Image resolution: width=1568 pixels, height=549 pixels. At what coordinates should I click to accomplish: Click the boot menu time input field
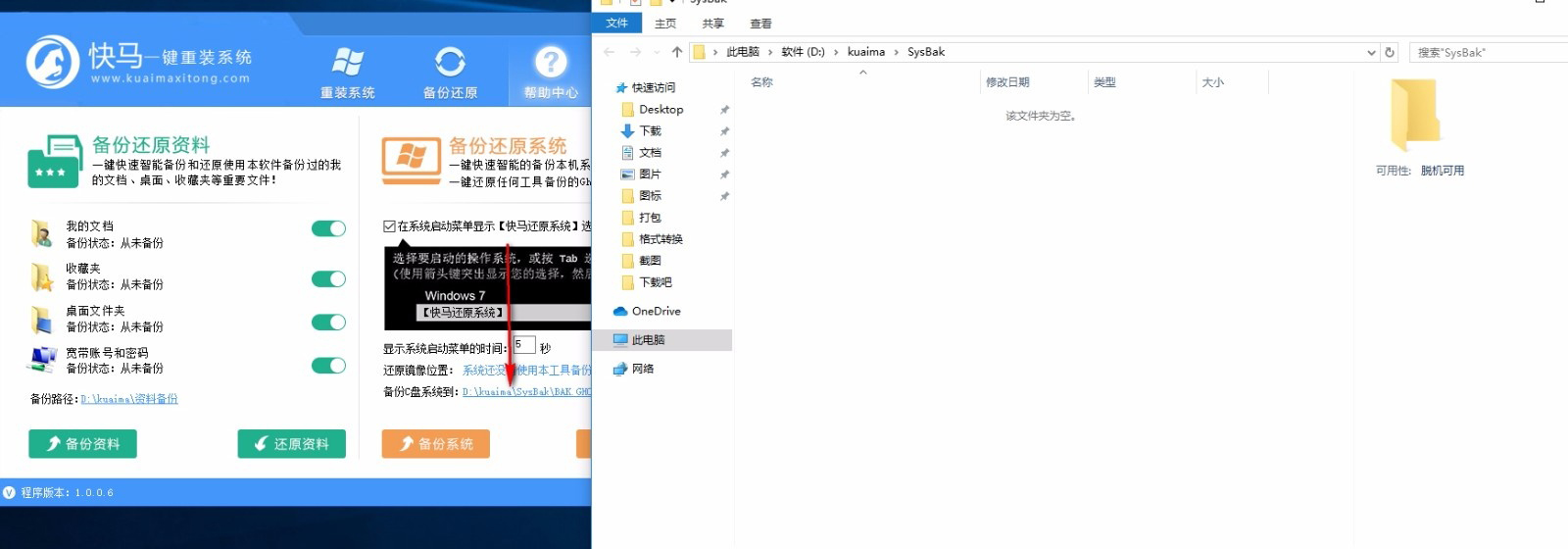tap(524, 345)
